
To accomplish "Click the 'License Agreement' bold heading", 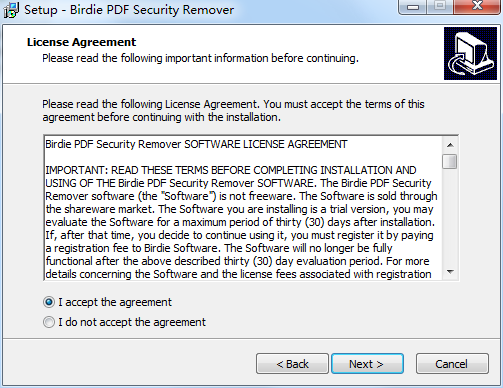I will (81, 42).
